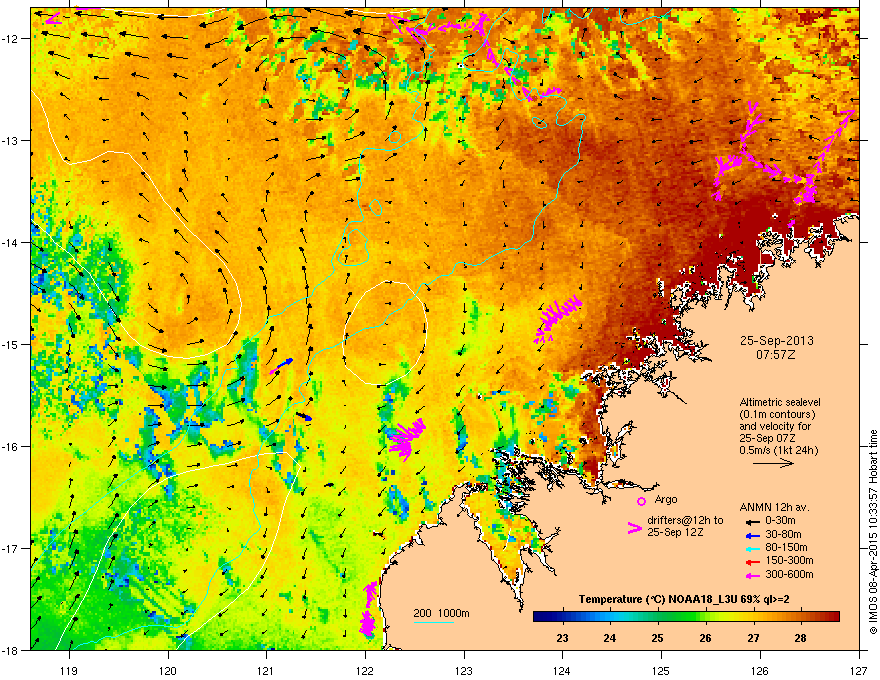Click the colorbar tick label 27
Screen dimensions: 880x680
click(753, 638)
